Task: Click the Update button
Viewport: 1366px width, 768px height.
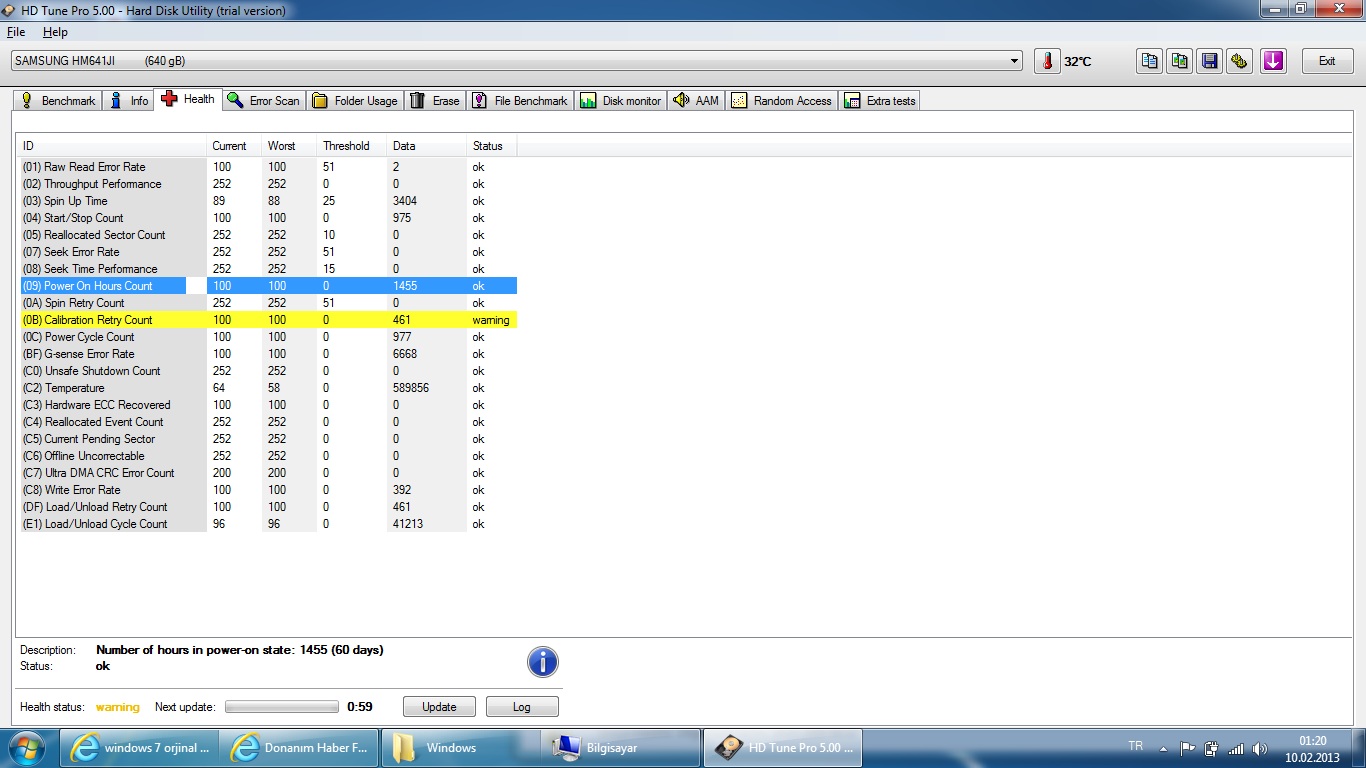Action: pos(439,706)
